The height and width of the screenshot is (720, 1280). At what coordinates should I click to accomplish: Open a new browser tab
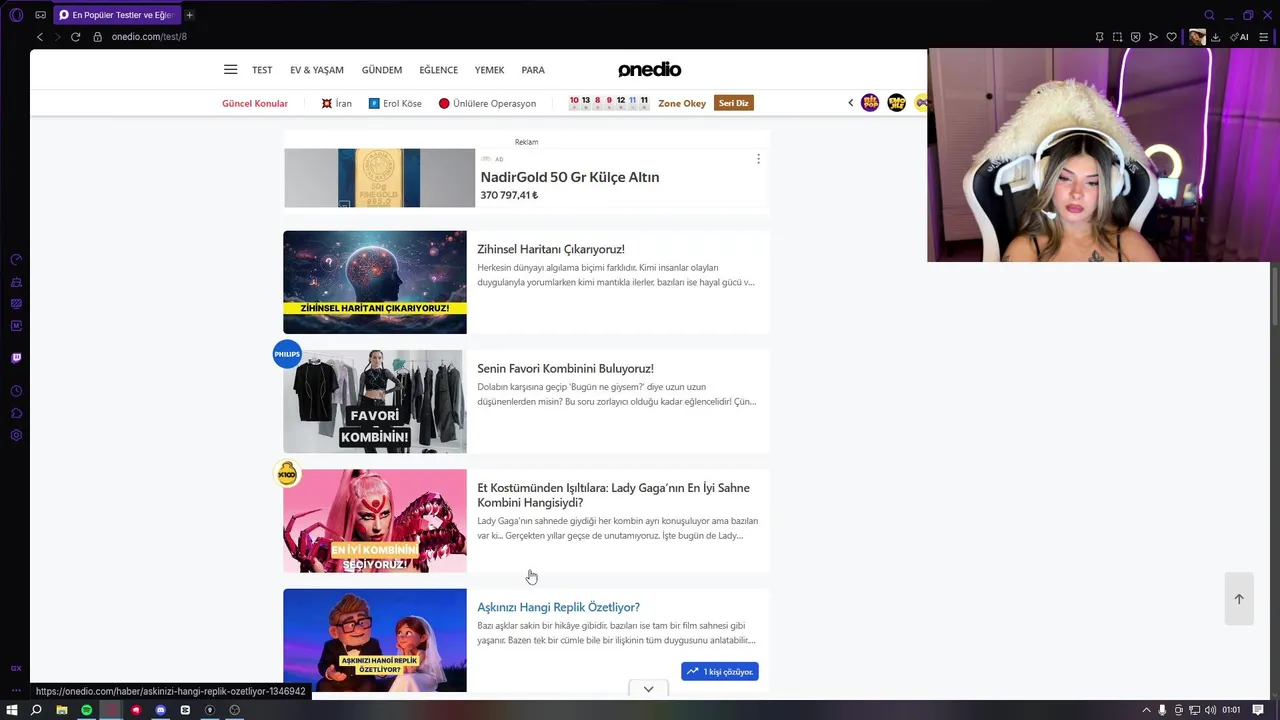click(189, 15)
